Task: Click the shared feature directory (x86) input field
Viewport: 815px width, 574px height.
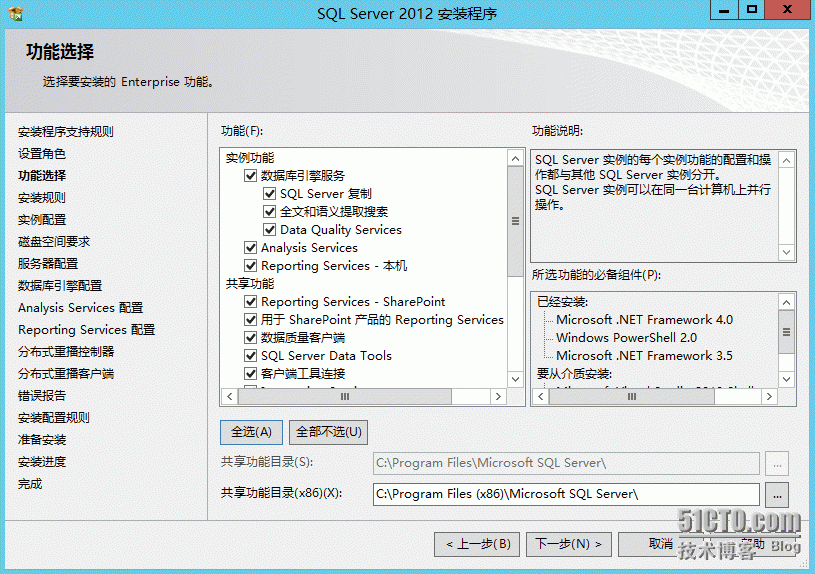Action: (x=566, y=494)
